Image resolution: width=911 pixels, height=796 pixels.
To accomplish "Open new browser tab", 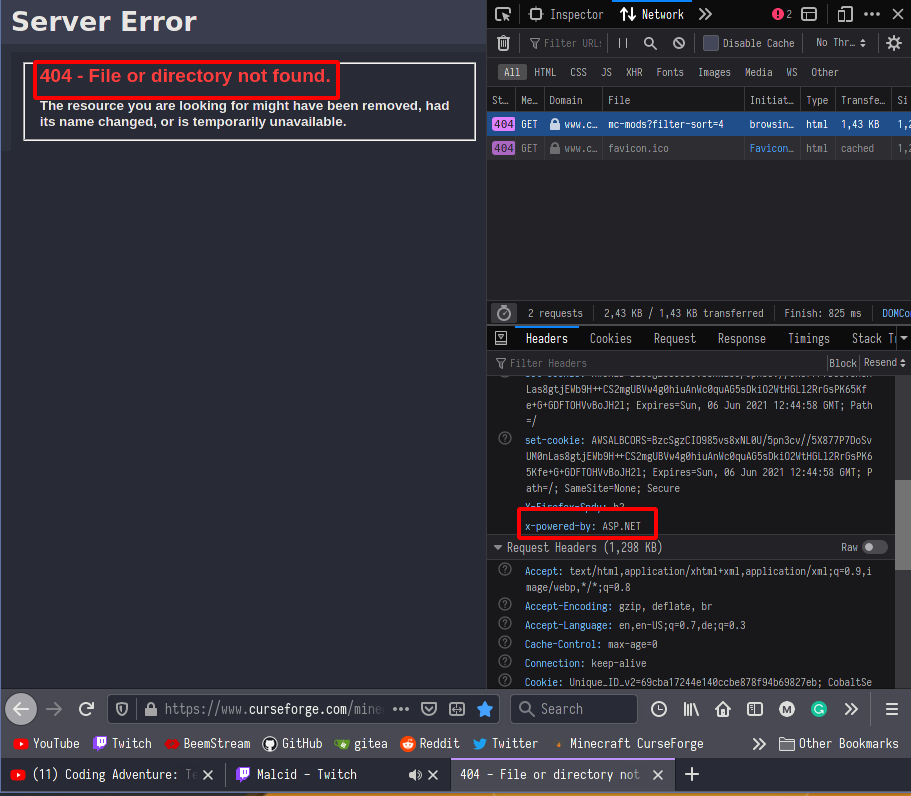I will 692,775.
